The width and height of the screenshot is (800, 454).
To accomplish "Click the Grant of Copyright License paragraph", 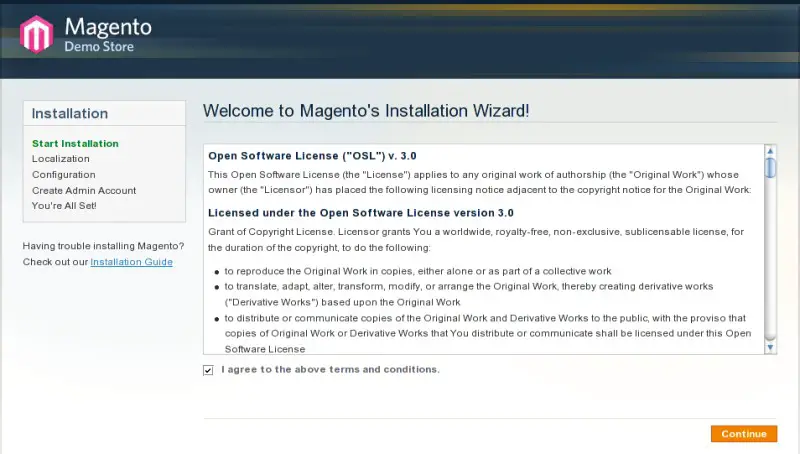I will point(476,240).
